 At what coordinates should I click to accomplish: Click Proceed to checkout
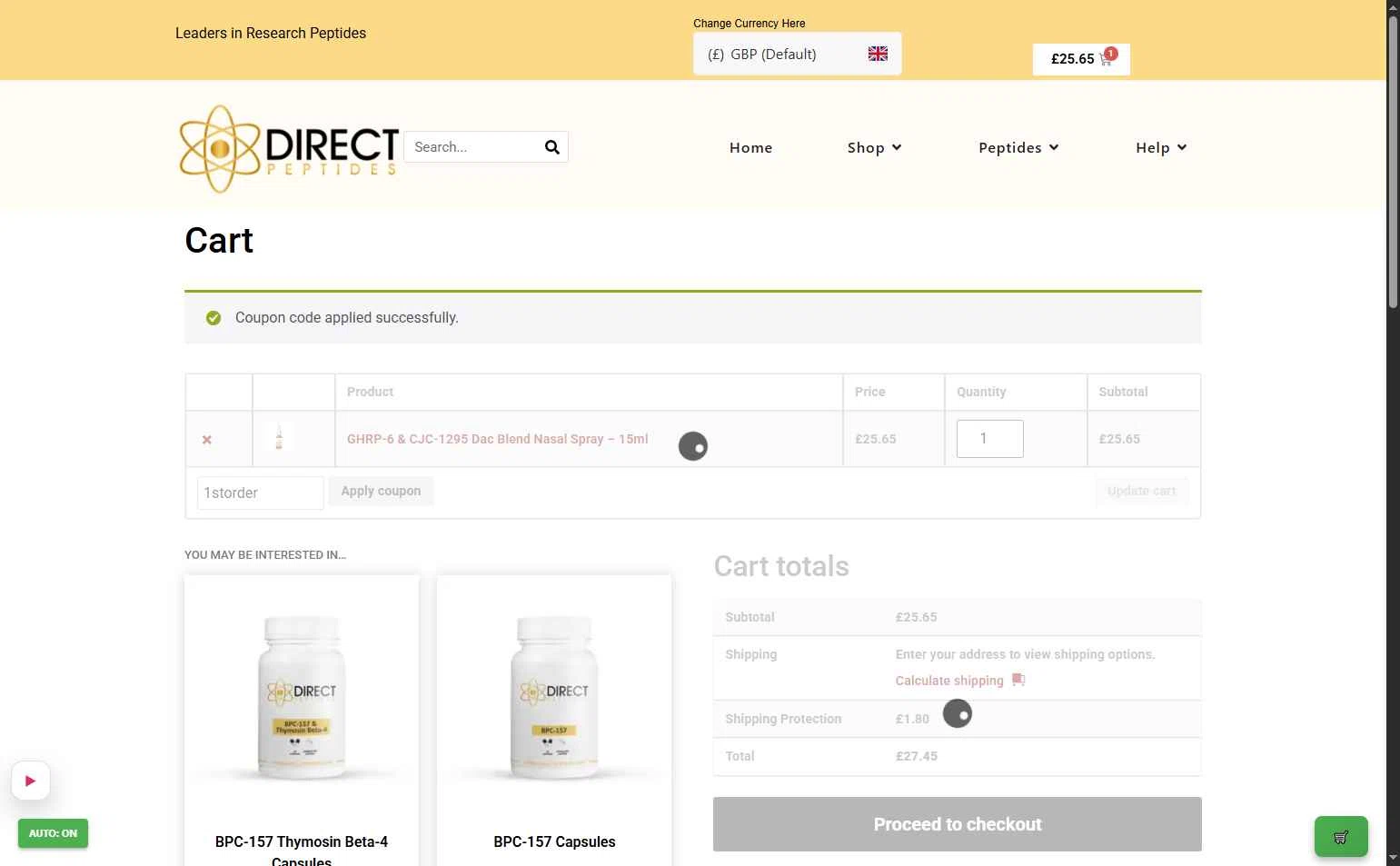tap(958, 824)
